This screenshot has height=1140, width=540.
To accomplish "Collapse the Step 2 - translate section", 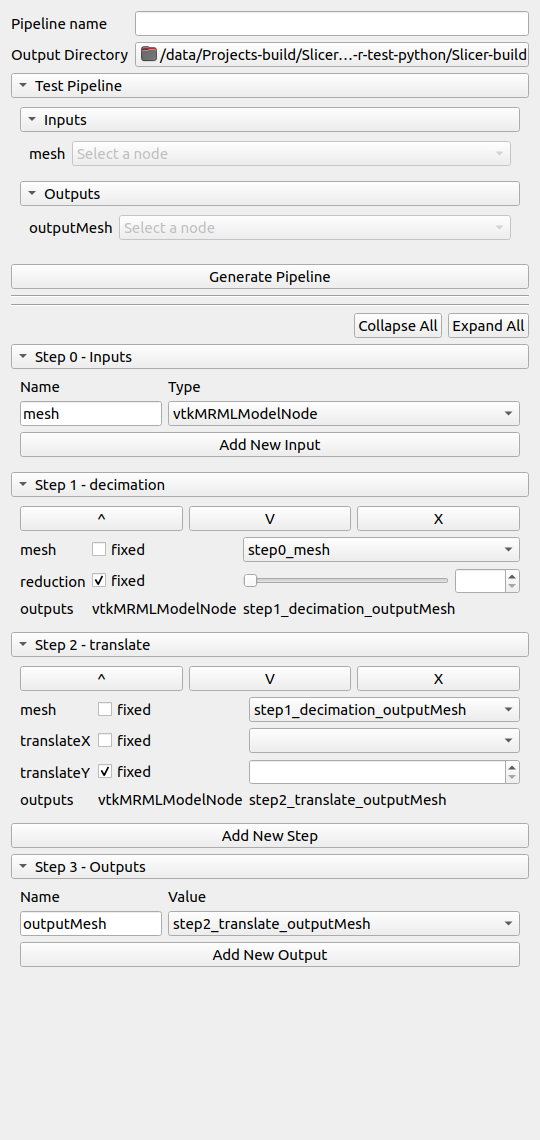I will coord(270,645).
